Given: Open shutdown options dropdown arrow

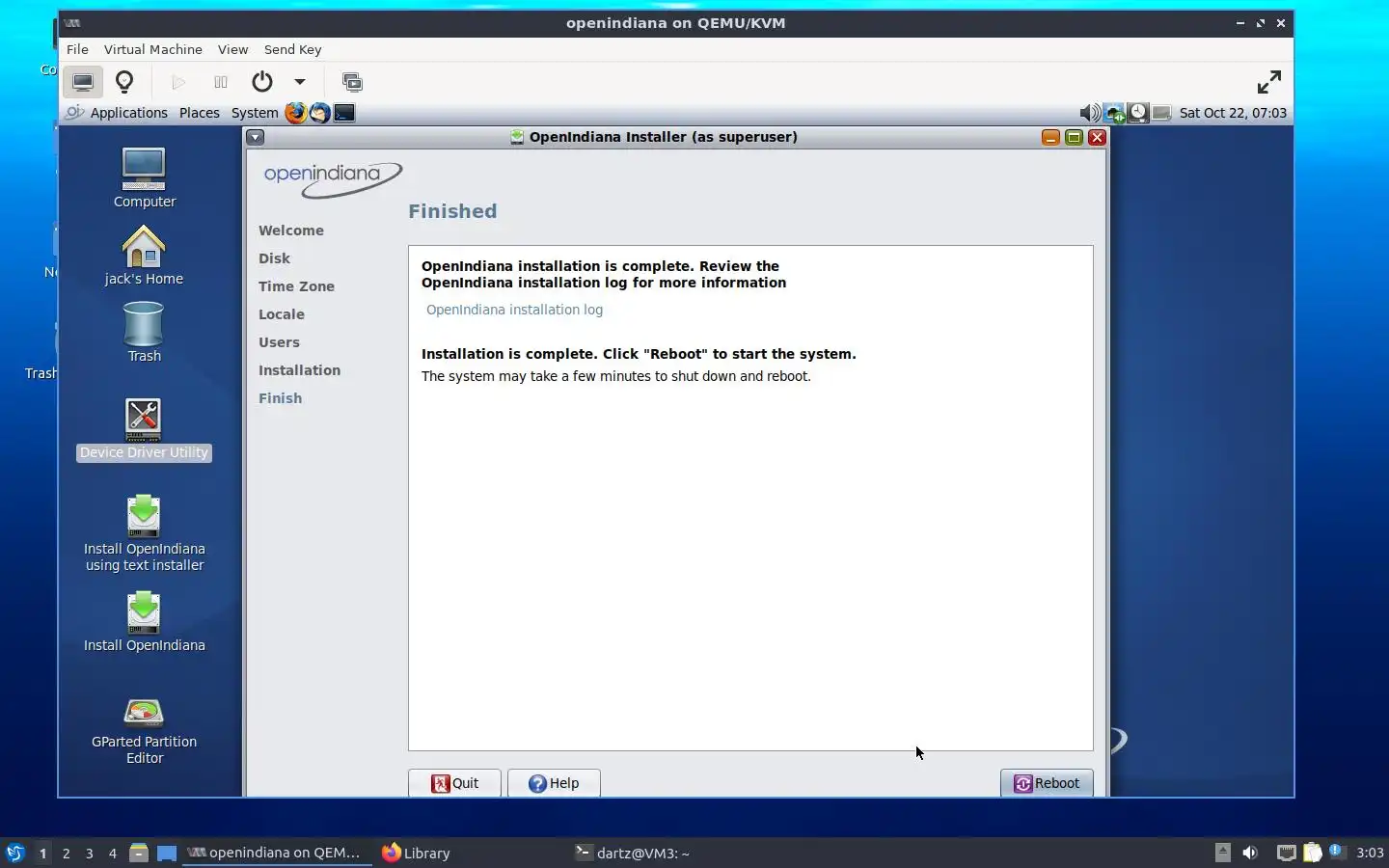Looking at the screenshot, I should [x=300, y=82].
